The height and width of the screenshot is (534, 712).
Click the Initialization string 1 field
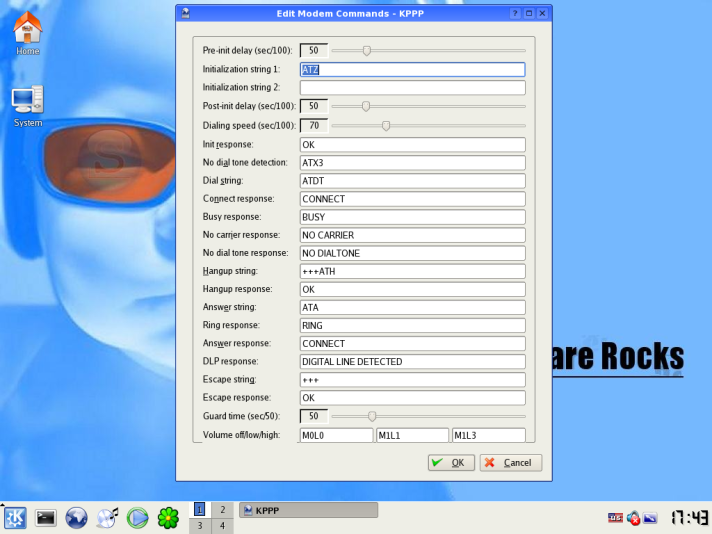tap(412, 69)
